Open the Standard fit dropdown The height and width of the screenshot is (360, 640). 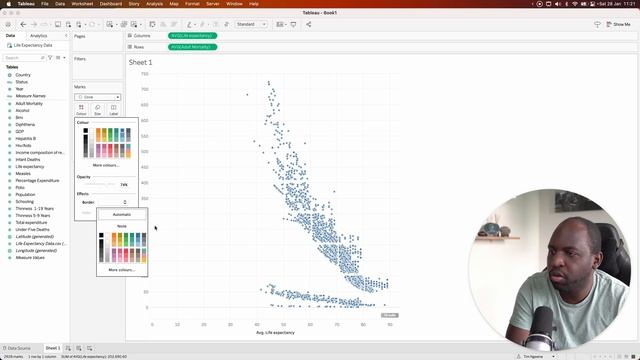click(251, 24)
